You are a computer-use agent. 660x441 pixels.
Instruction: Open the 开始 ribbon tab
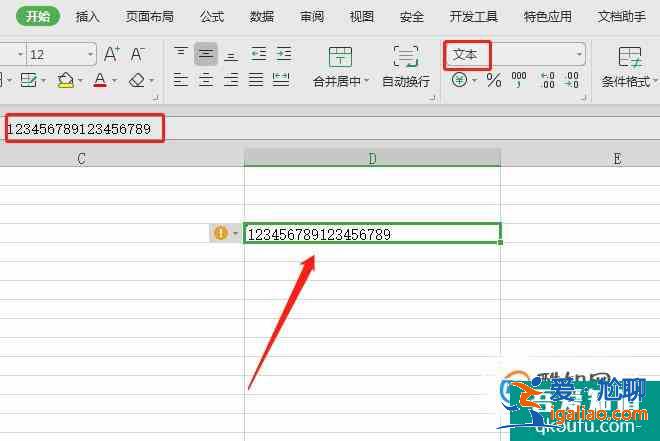(x=38, y=17)
